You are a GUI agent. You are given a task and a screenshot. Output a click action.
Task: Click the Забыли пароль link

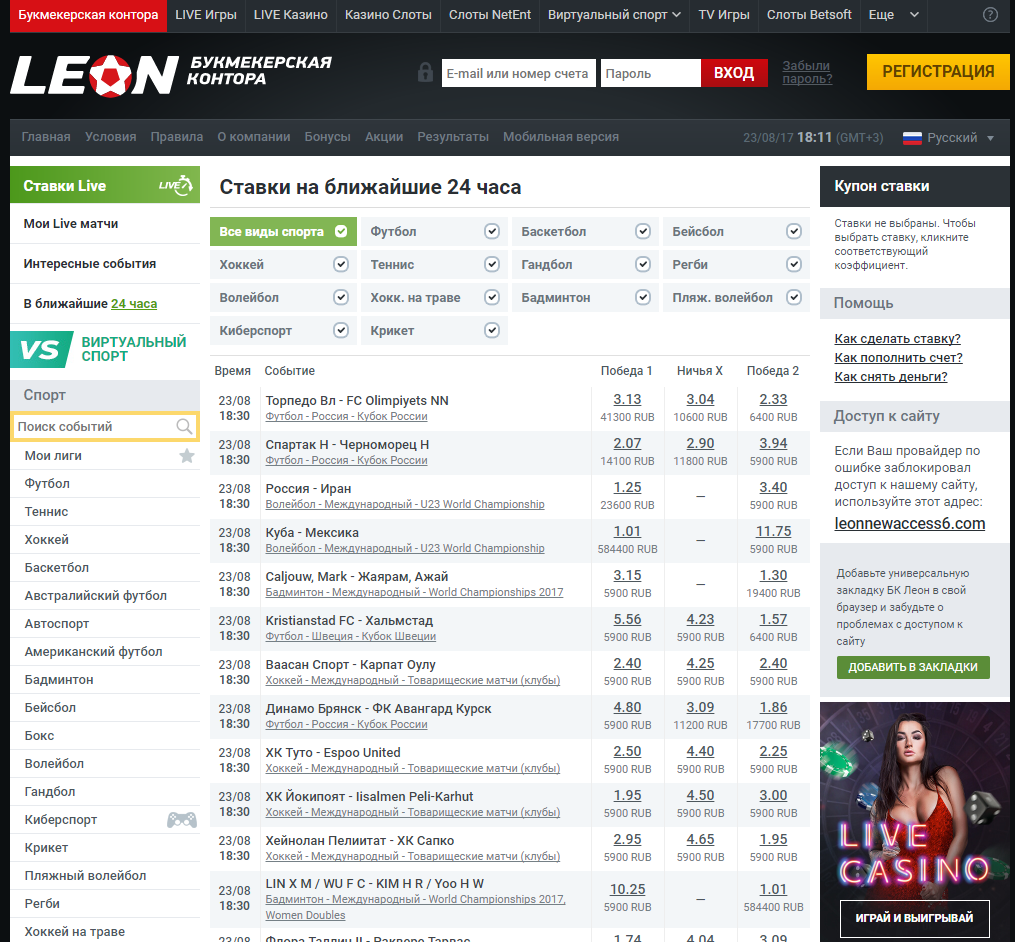tap(807, 73)
